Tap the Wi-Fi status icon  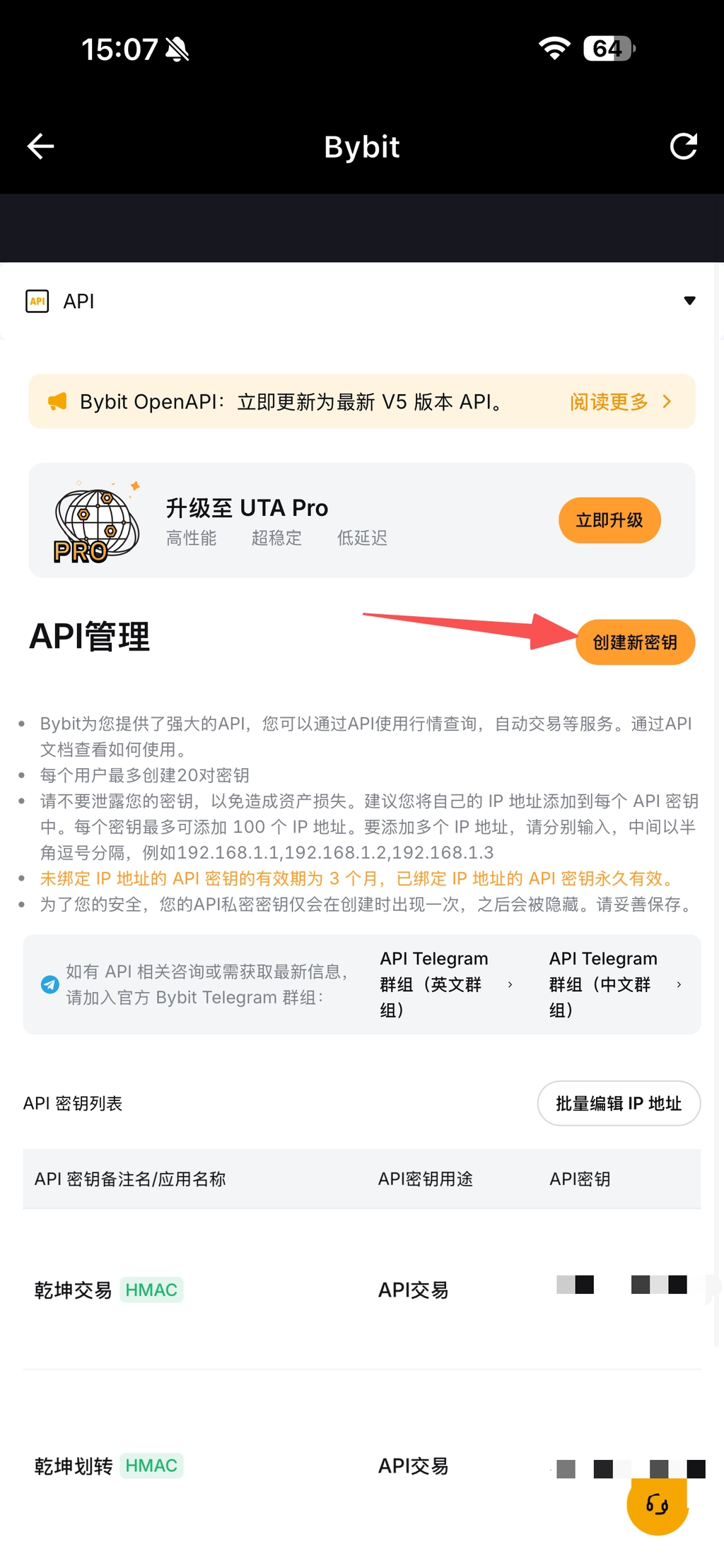pos(554,48)
